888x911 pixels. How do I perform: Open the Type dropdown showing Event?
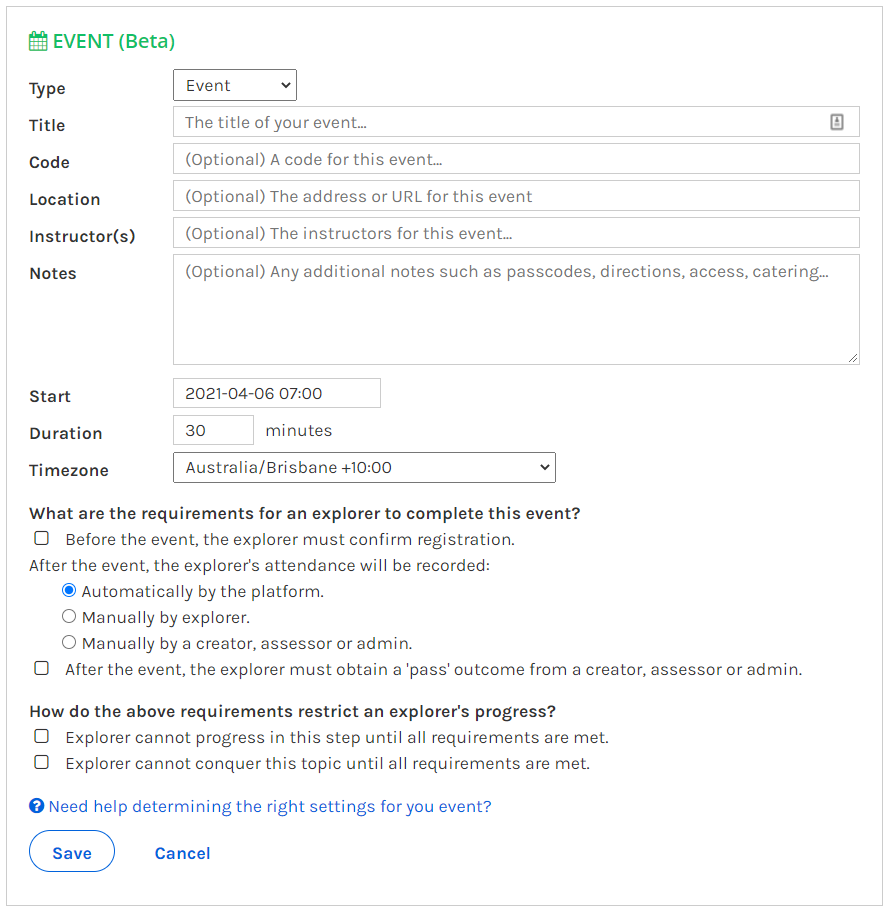tap(235, 85)
